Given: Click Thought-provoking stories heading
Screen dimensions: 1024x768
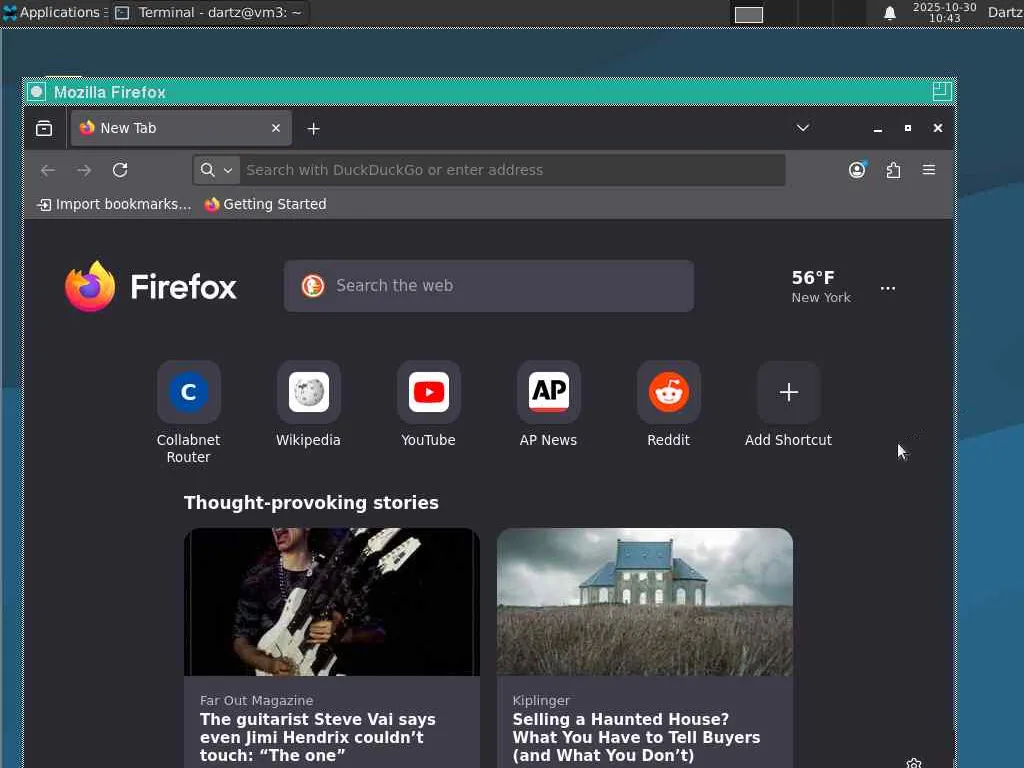Looking at the screenshot, I should [x=312, y=503].
